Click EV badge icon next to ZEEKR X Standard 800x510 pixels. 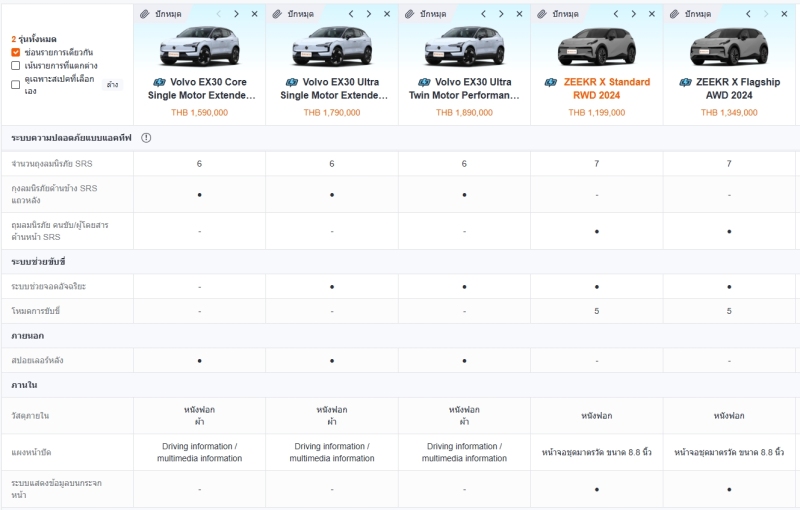click(551, 82)
